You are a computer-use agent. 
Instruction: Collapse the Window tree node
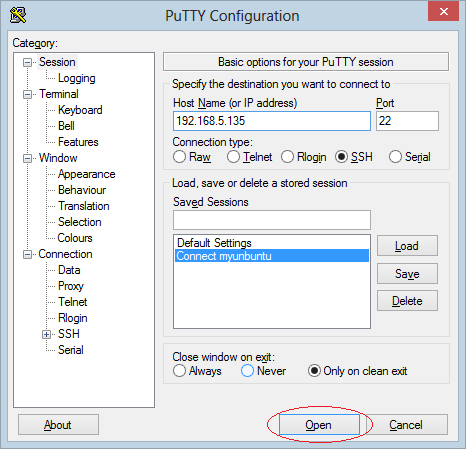(x=27, y=158)
